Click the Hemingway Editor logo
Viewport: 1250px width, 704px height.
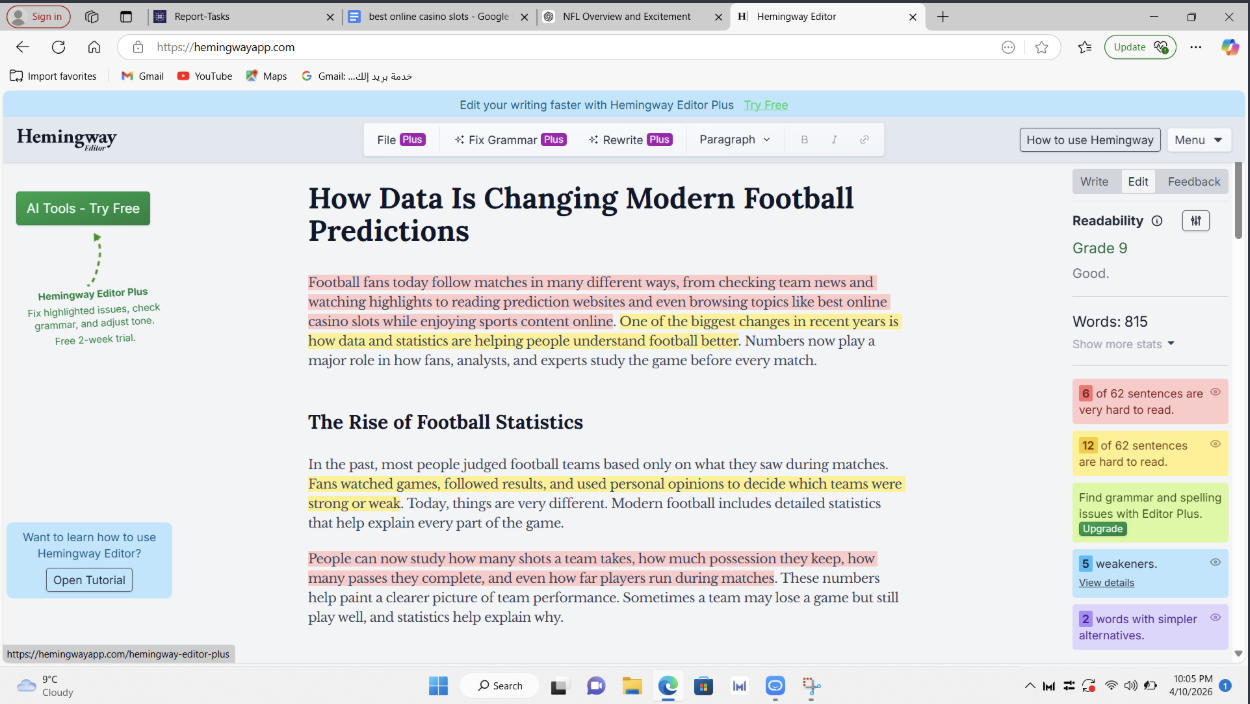[x=66, y=139]
